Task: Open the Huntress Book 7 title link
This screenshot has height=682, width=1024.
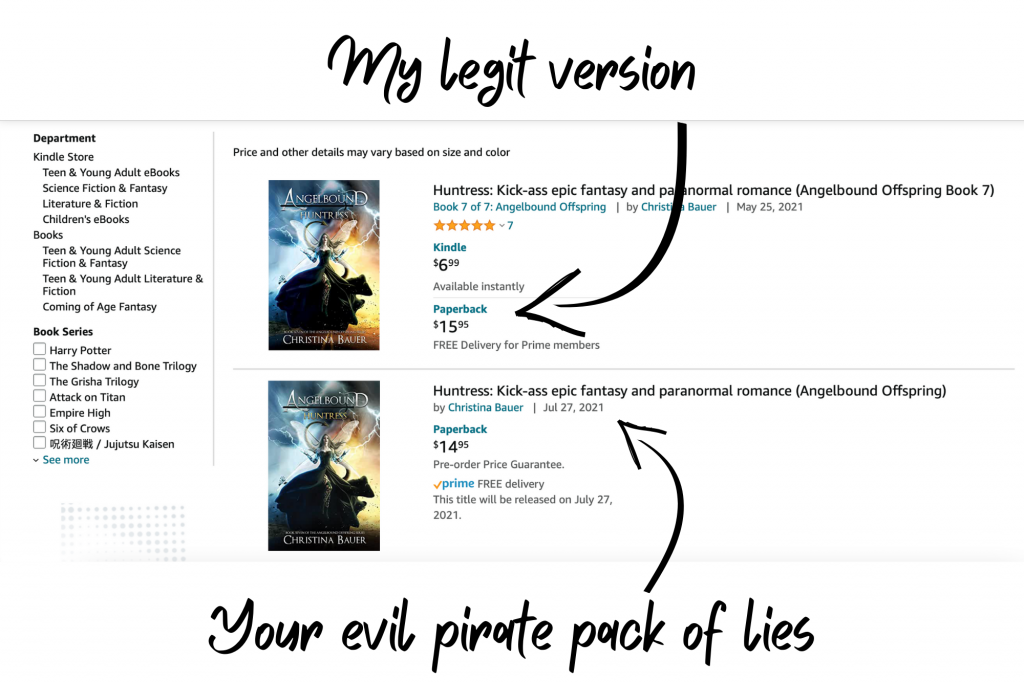Action: click(x=713, y=190)
